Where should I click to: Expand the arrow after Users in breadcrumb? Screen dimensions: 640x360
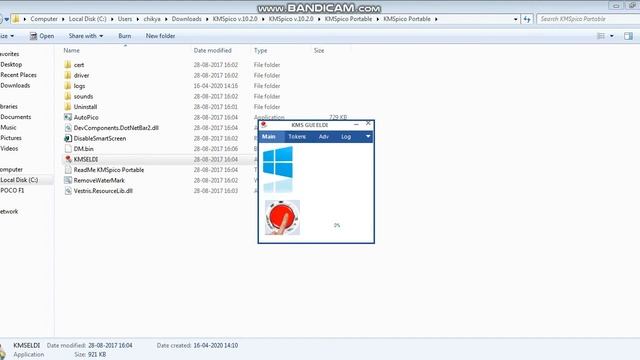[138, 19]
